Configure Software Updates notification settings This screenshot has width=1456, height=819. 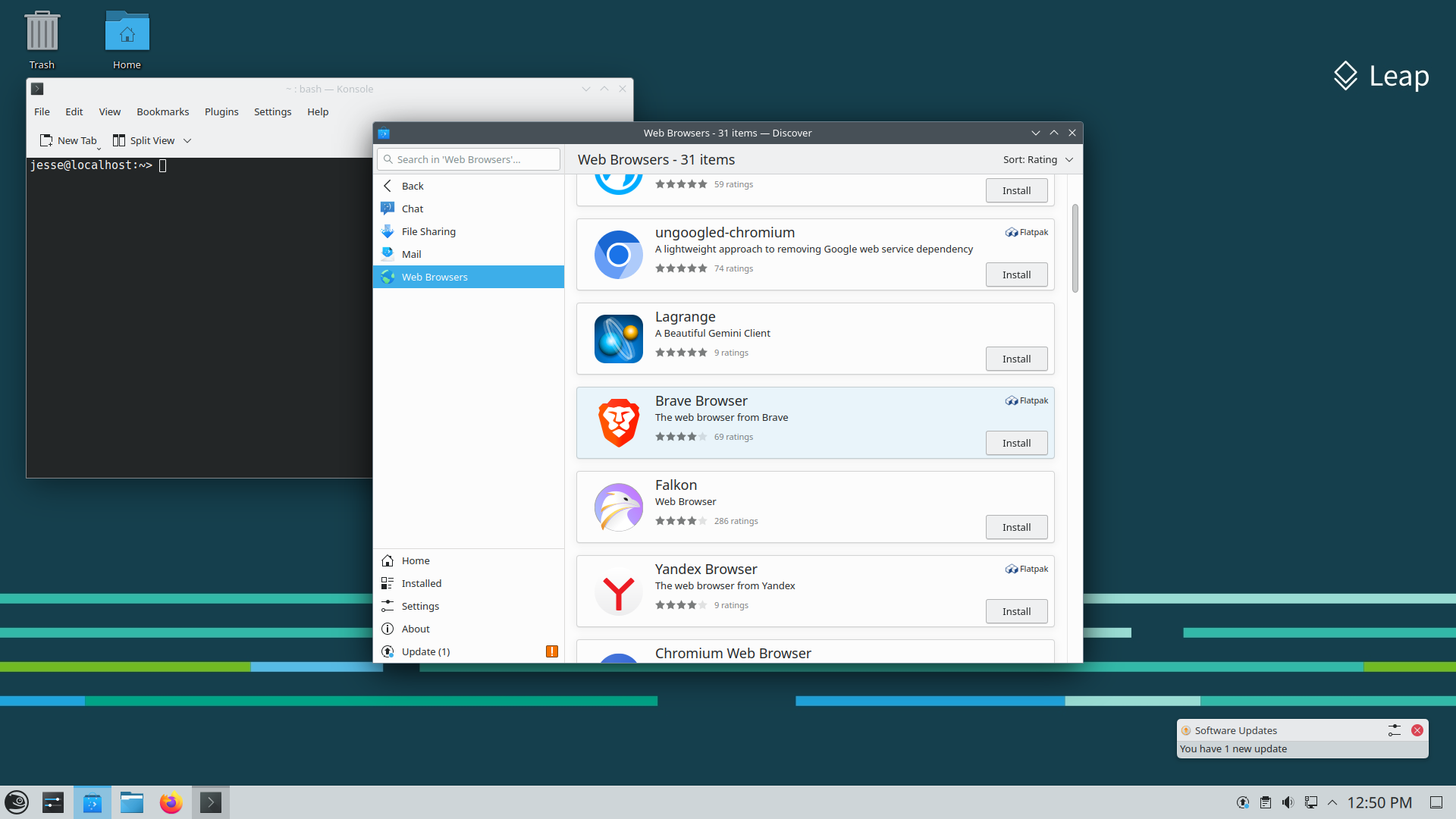click(x=1395, y=730)
